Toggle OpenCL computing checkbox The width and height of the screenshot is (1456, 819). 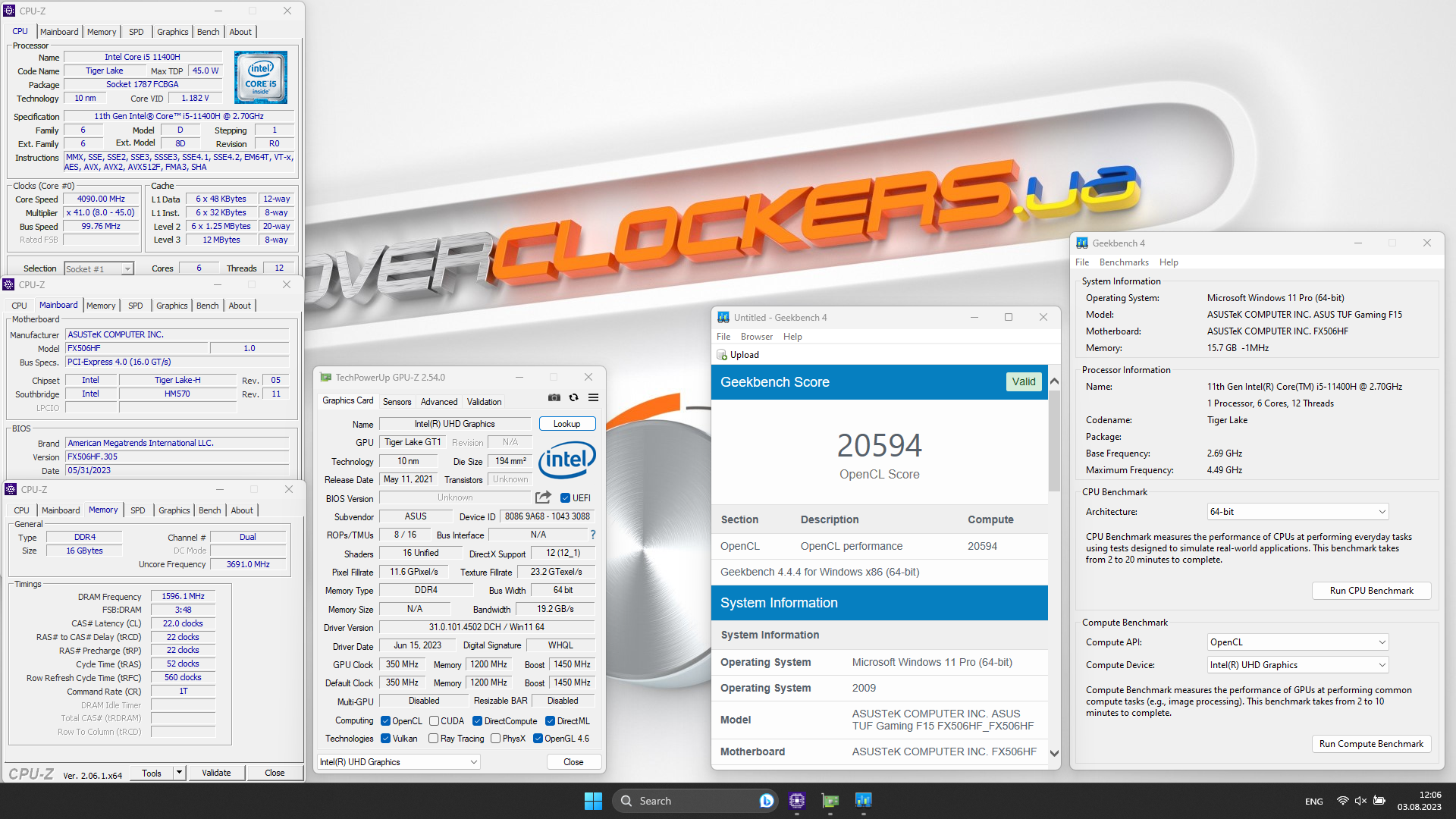(x=385, y=721)
